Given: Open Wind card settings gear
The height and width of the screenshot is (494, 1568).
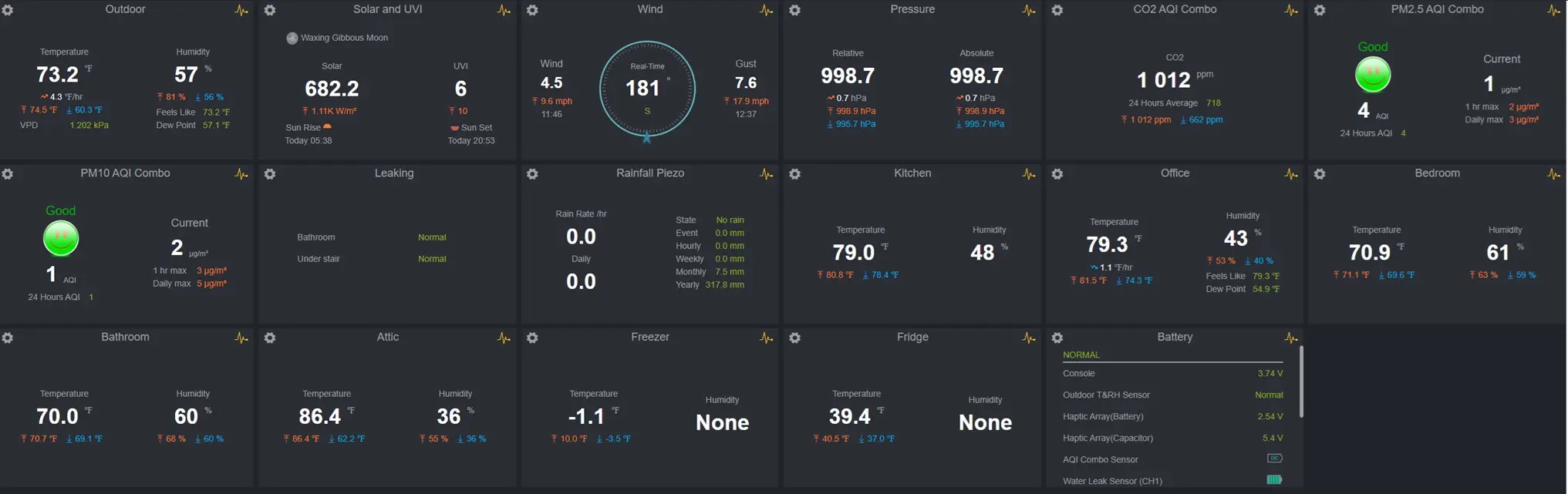Looking at the screenshot, I should coord(532,10).
